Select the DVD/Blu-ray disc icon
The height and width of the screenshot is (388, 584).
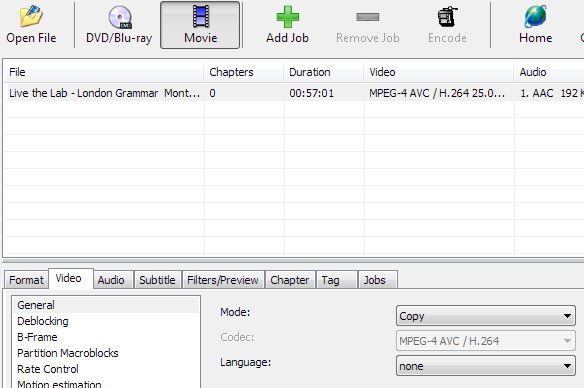coord(120,18)
